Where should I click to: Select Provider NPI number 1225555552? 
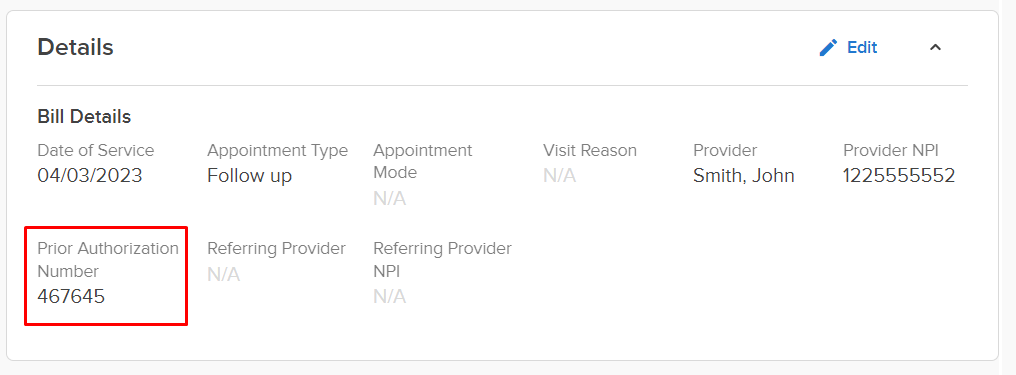pyautogui.click(x=899, y=176)
